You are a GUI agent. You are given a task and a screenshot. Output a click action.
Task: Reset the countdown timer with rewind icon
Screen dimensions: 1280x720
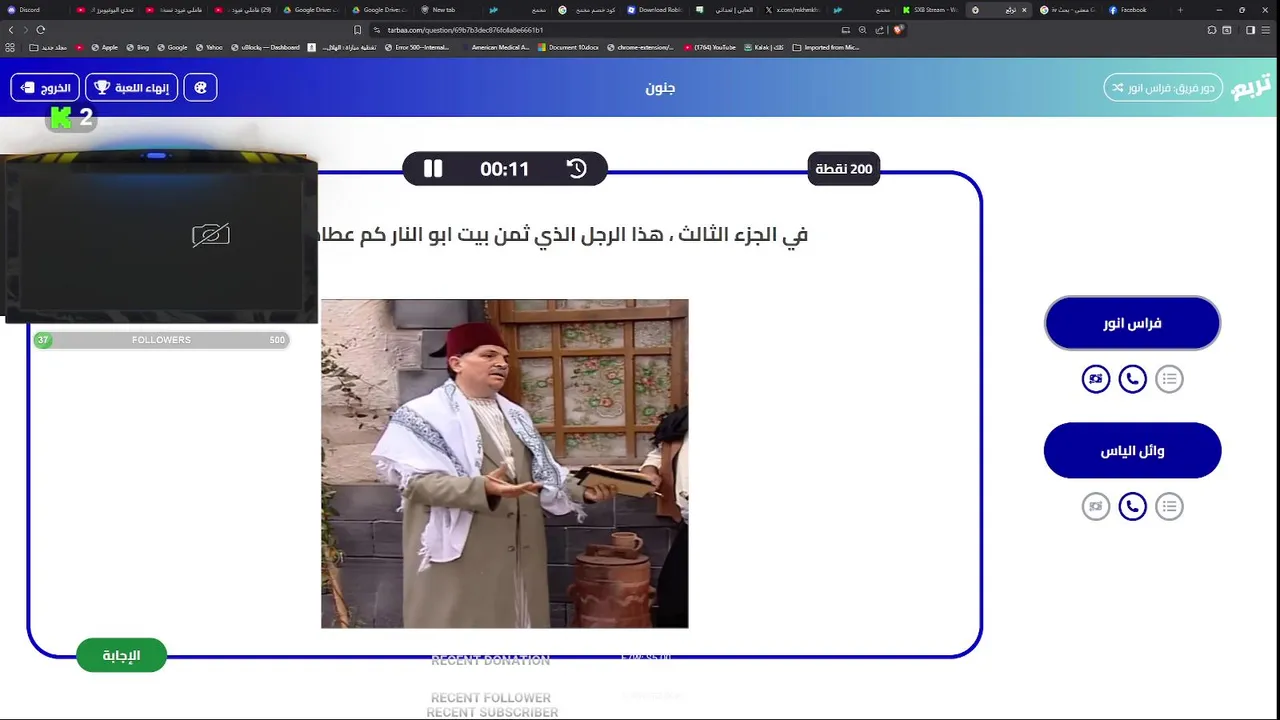click(x=577, y=169)
